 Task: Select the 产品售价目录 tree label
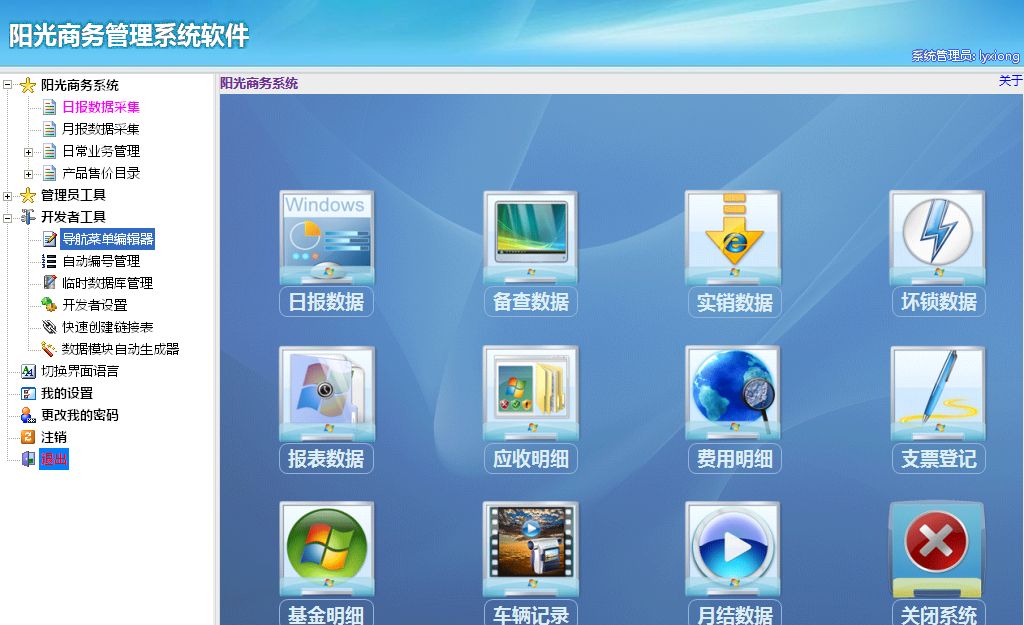(x=101, y=173)
